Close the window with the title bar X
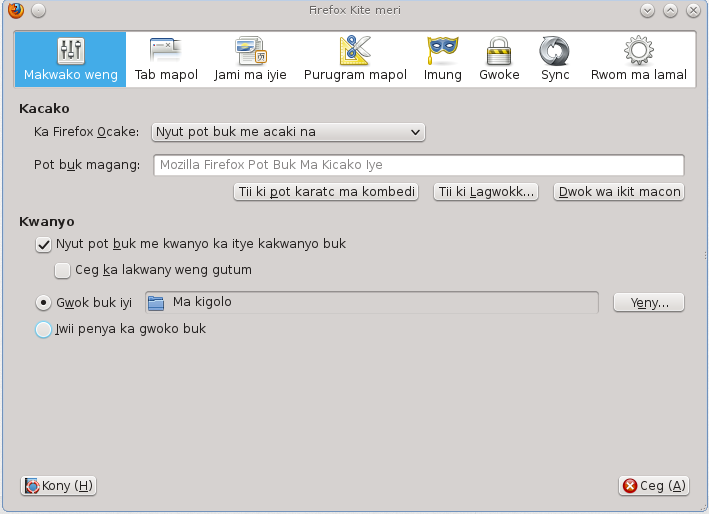 [x=693, y=10]
